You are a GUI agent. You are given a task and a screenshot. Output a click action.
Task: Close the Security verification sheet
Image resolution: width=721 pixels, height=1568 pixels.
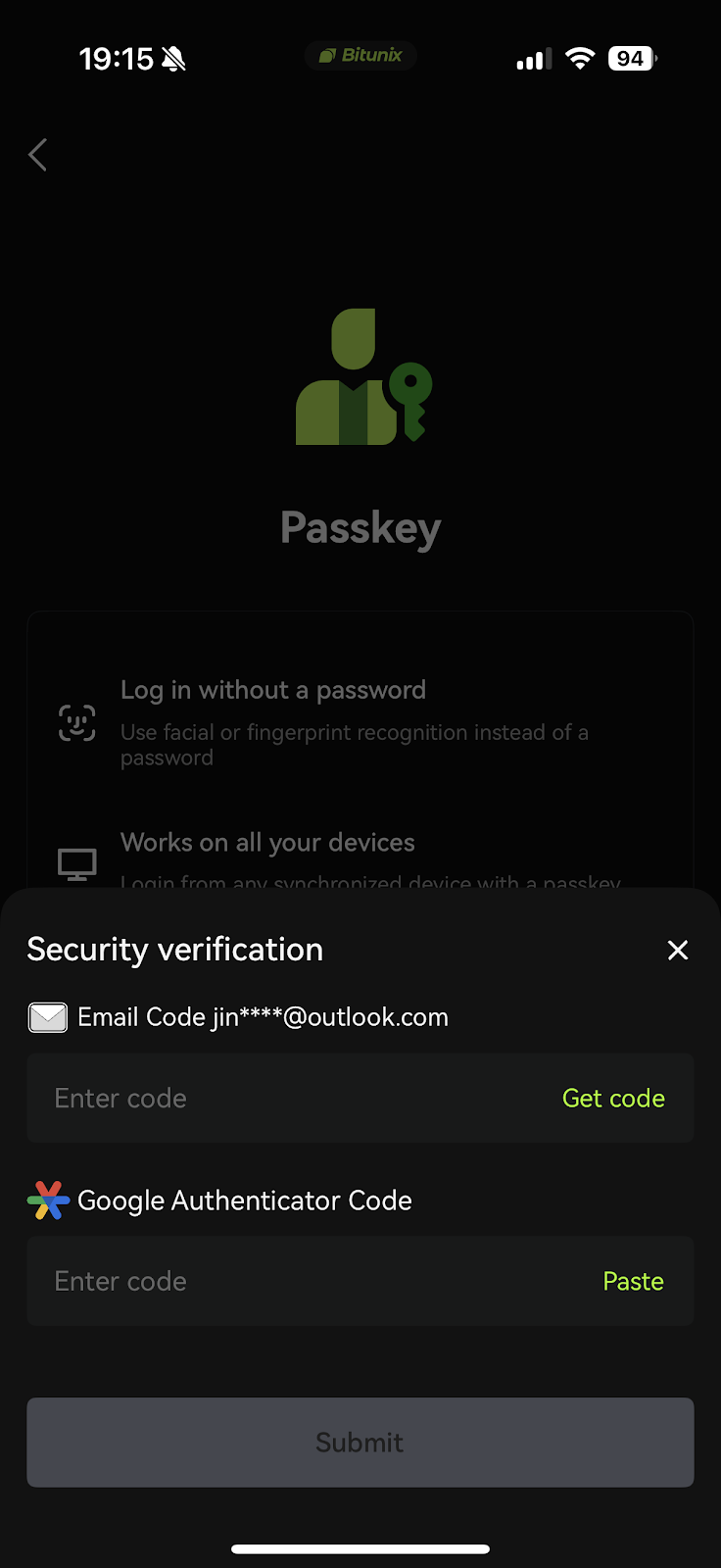pos(678,950)
